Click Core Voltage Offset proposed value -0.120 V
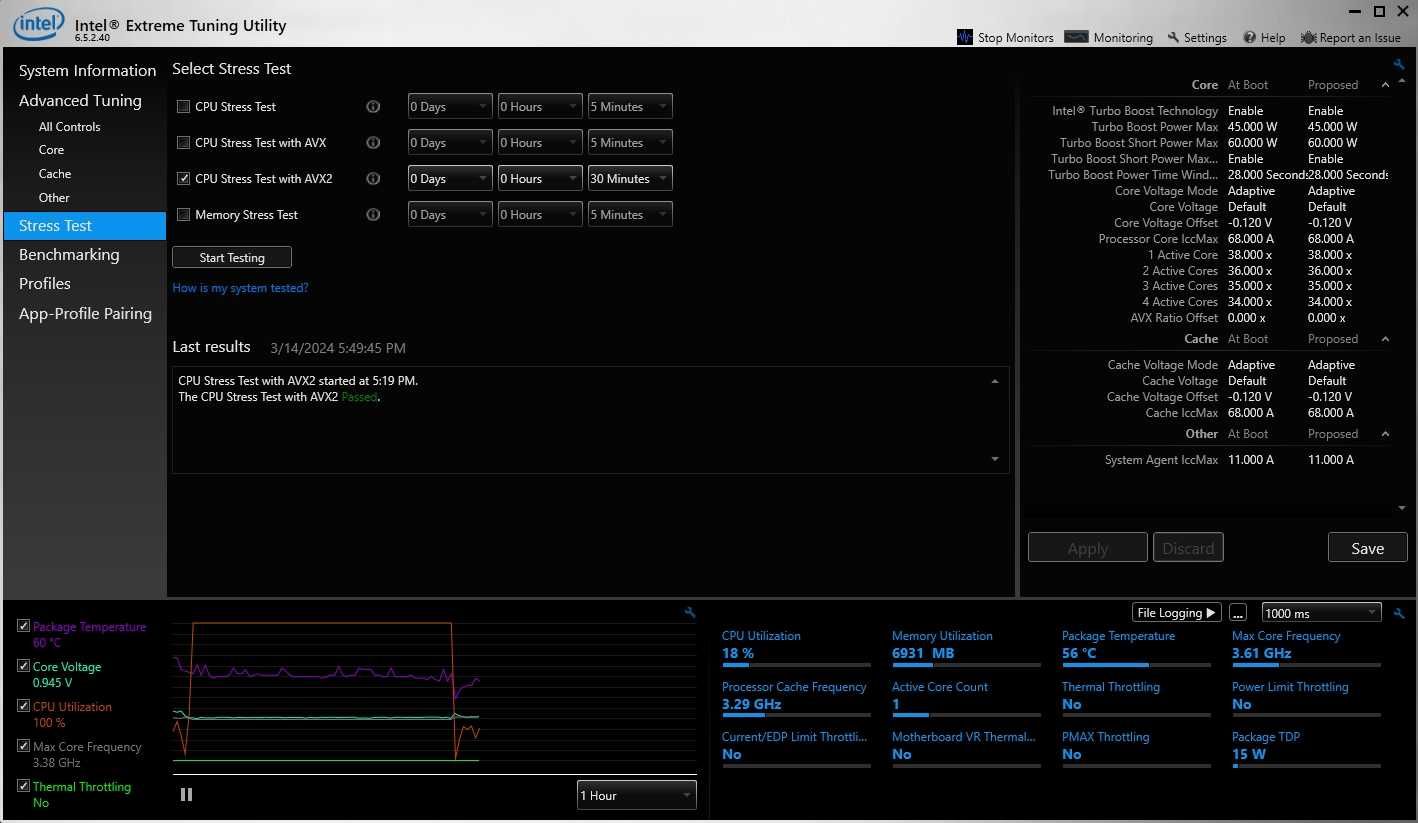 tap(1330, 222)
